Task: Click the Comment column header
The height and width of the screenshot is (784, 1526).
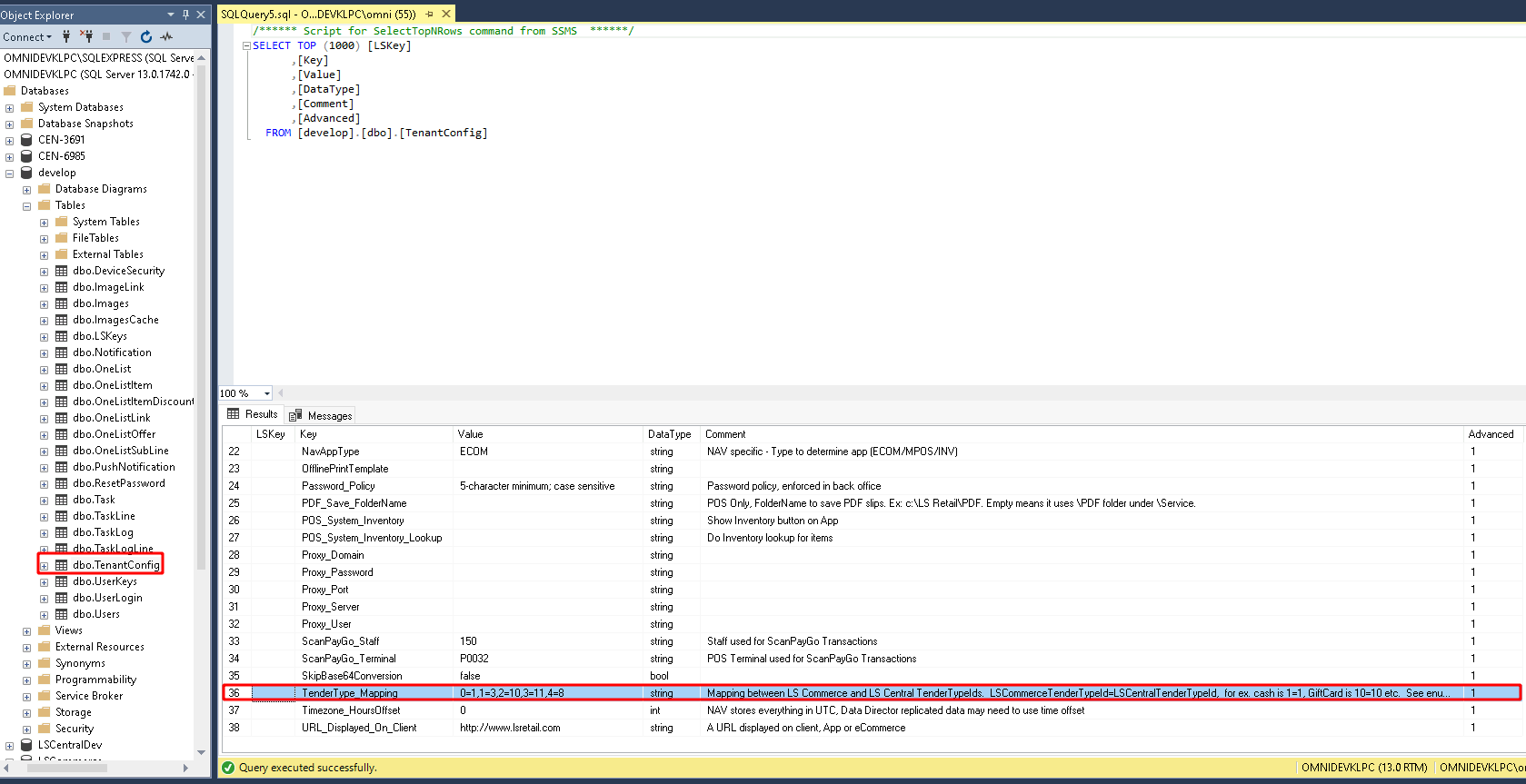Action: (x=725, y=434)
